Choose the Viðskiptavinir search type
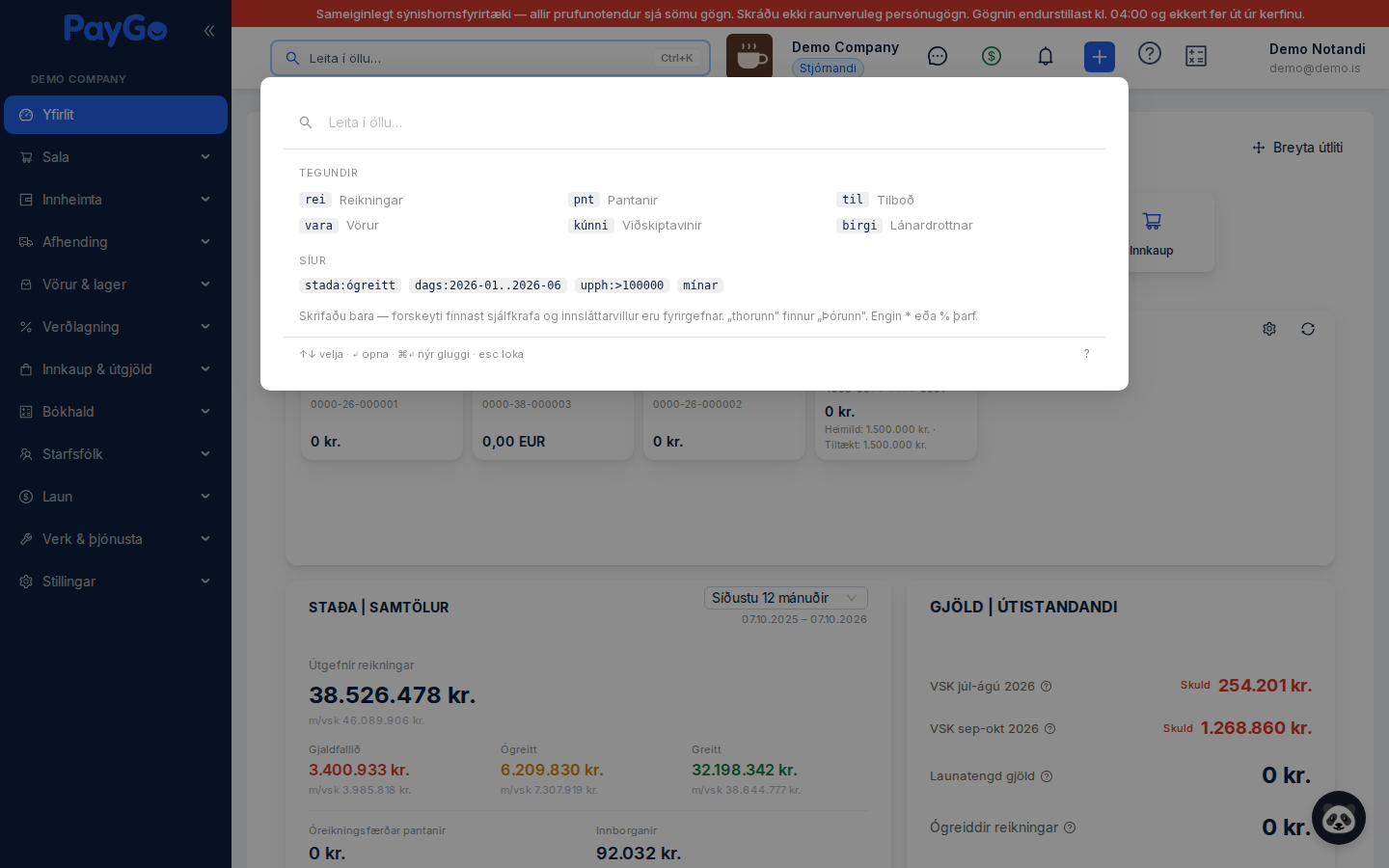The height and width of the screenshot is (868, 1389). pyautogui.click(x=635, y=225)
